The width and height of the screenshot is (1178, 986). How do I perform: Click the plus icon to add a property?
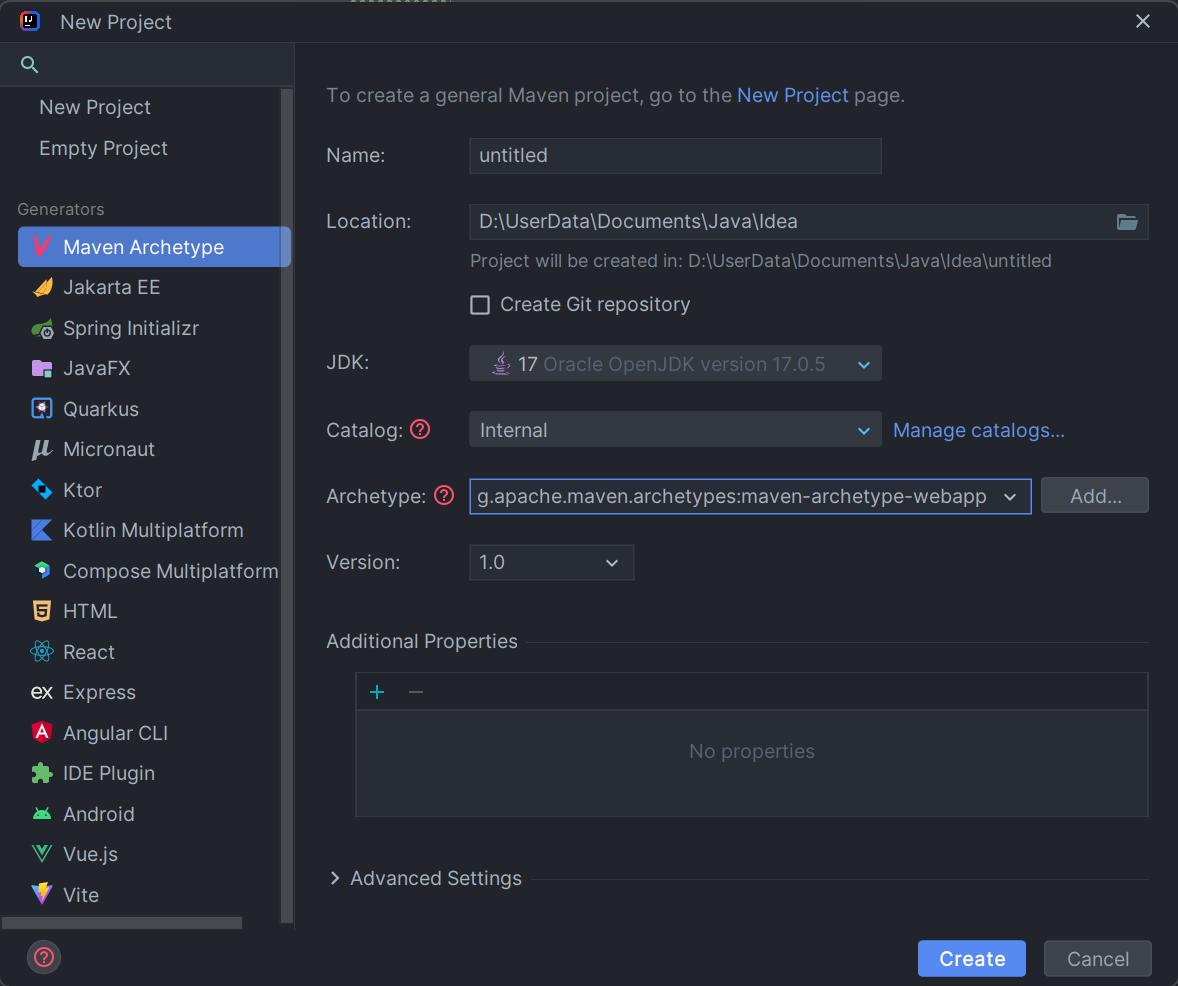click(x=377, y=692)
